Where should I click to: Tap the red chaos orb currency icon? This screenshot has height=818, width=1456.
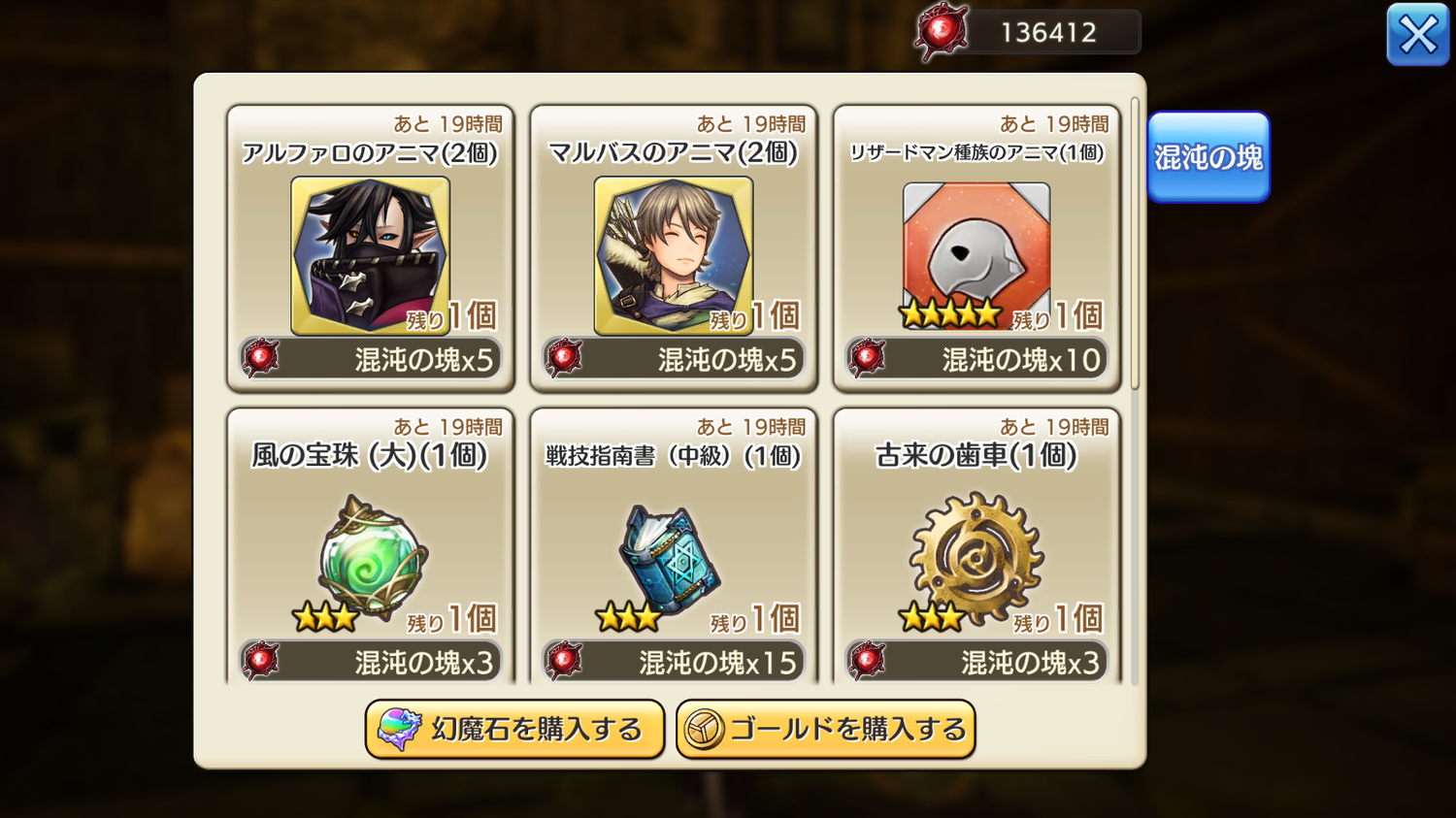point(941,32)
